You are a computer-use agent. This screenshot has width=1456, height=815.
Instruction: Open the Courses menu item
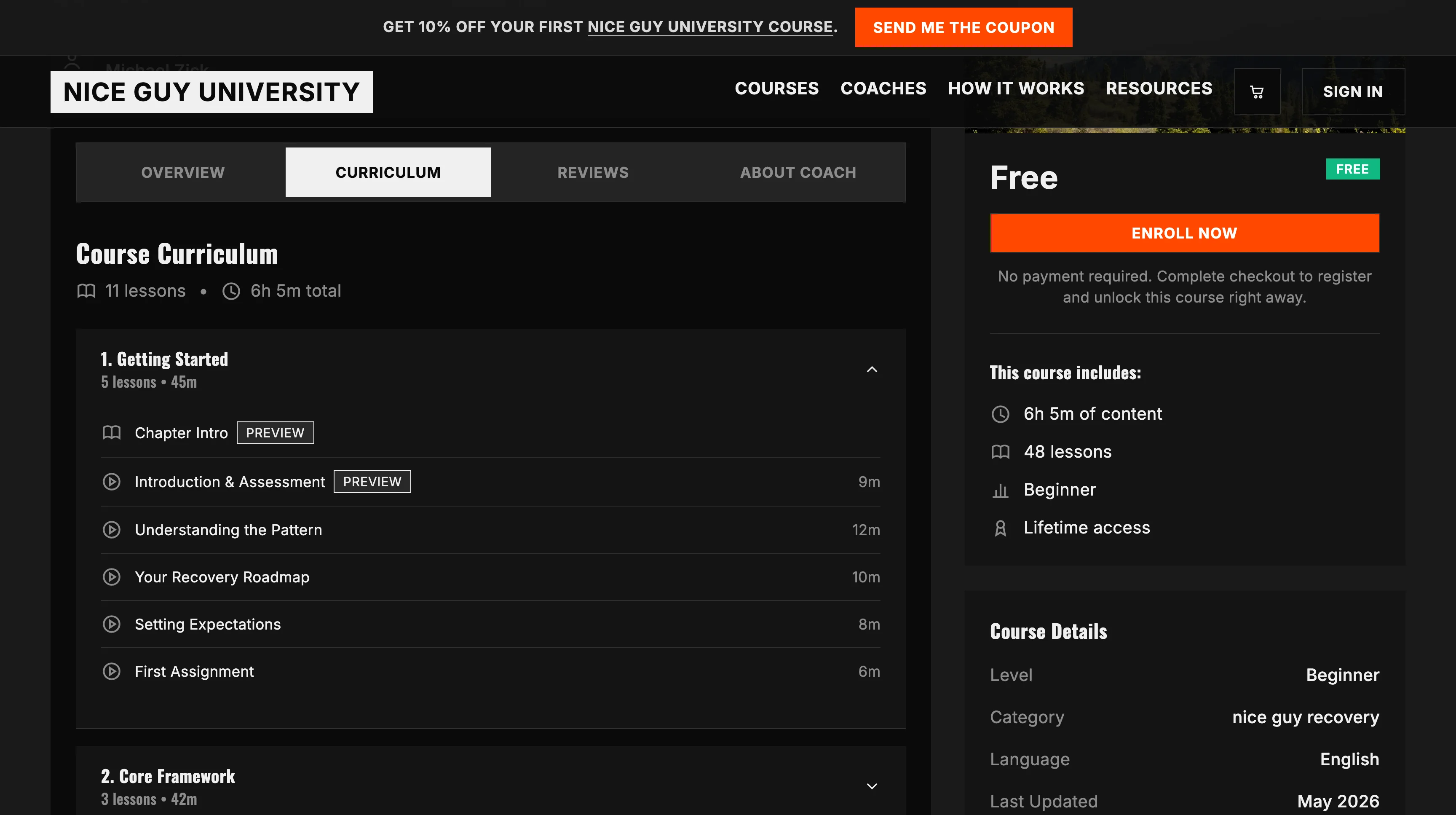tap(776, 89)
